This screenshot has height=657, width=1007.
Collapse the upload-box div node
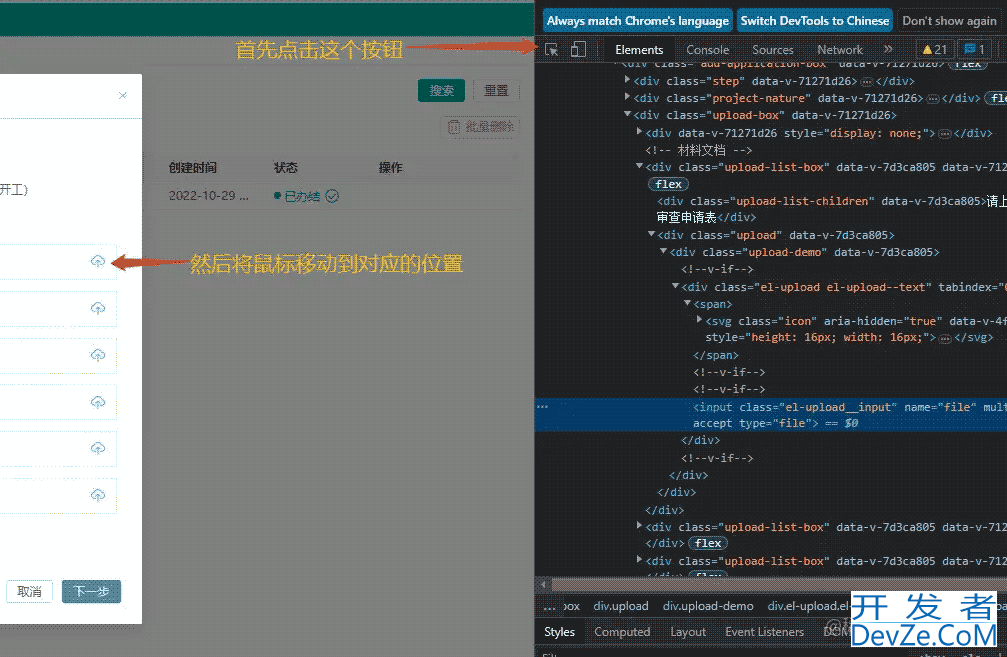point(627,114)
